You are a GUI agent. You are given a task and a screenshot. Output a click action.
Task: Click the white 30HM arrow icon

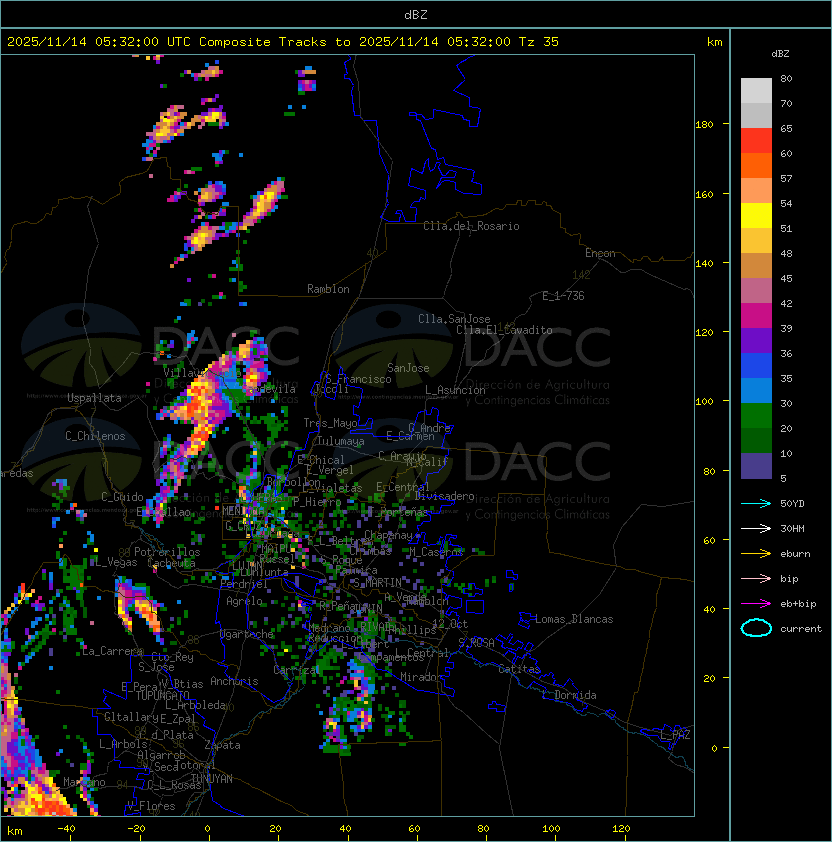point(756,528)
